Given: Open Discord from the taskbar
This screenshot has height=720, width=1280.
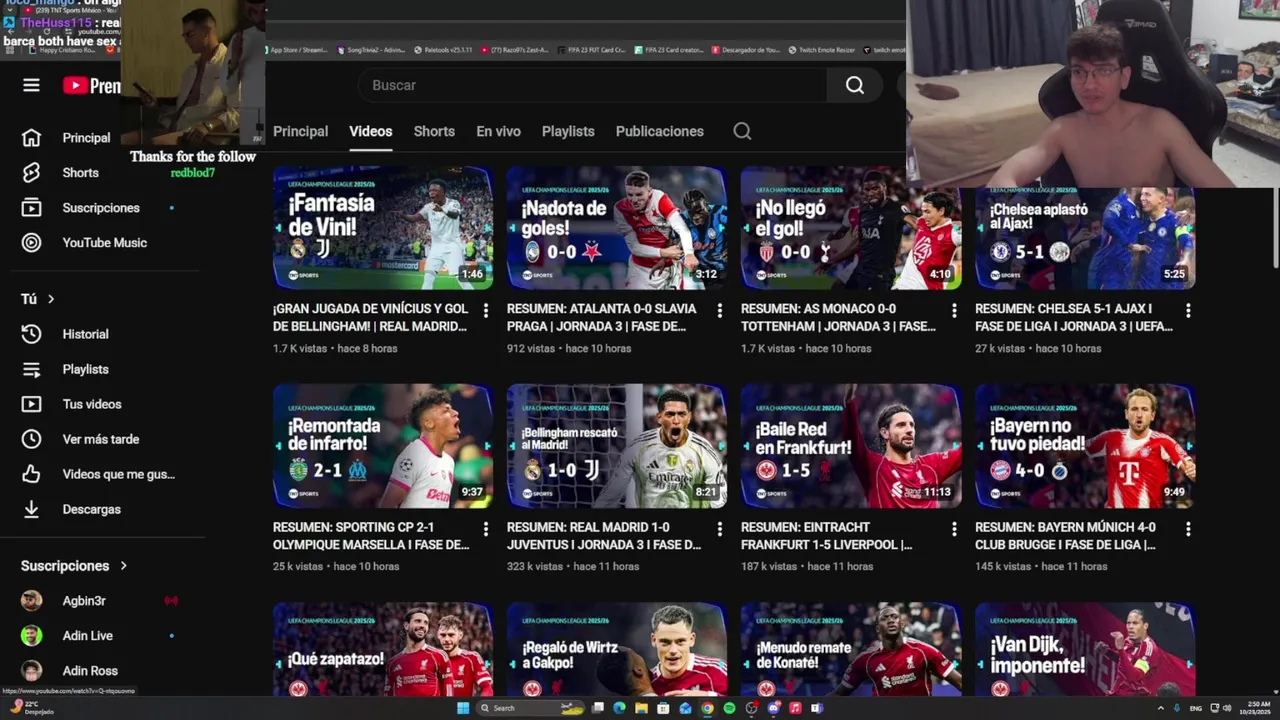Looking at the screenshot, I should click(773, 708).
